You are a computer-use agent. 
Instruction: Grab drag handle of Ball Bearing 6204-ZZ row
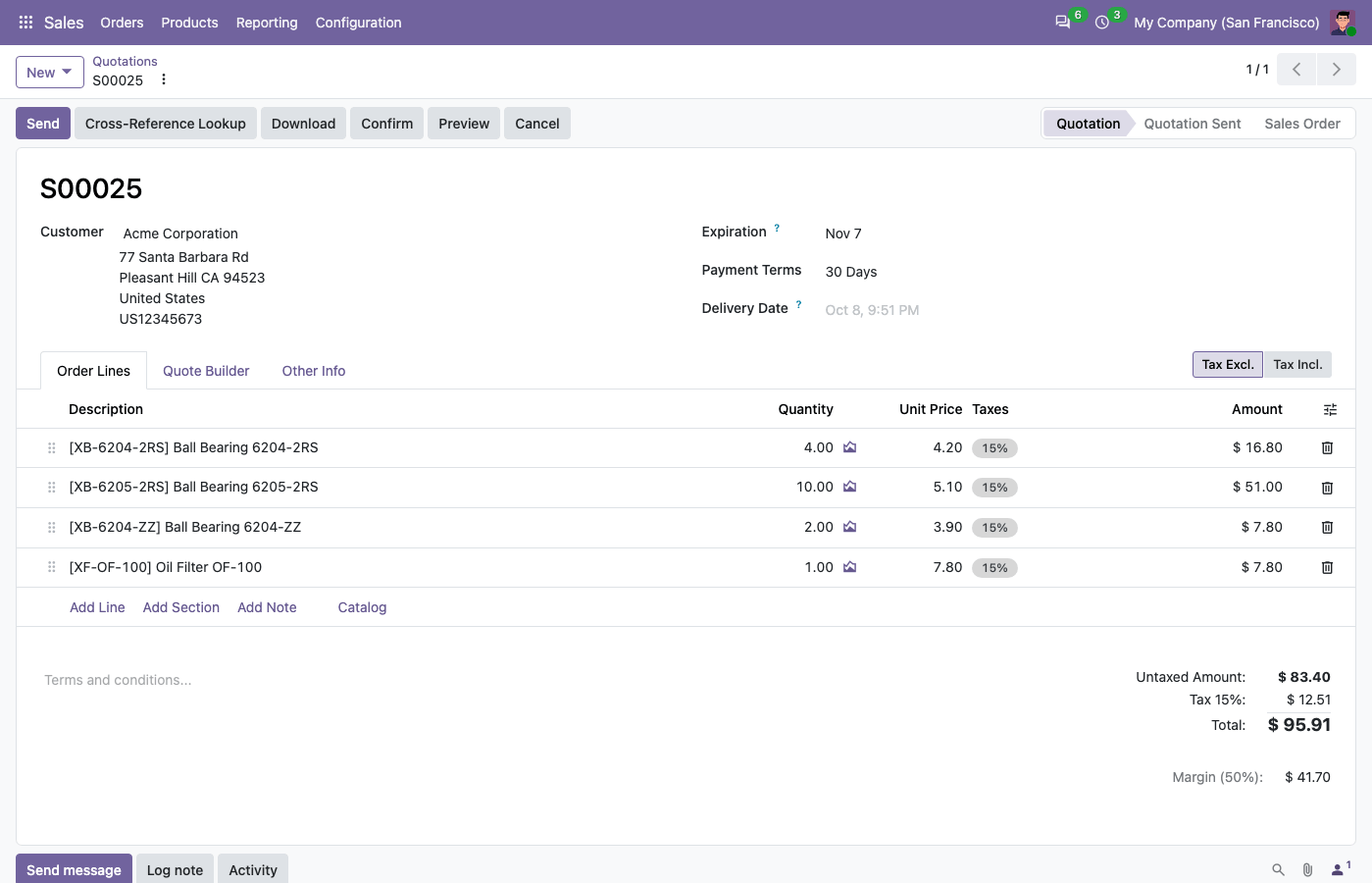pyautogui.click(x=52, y=528)
